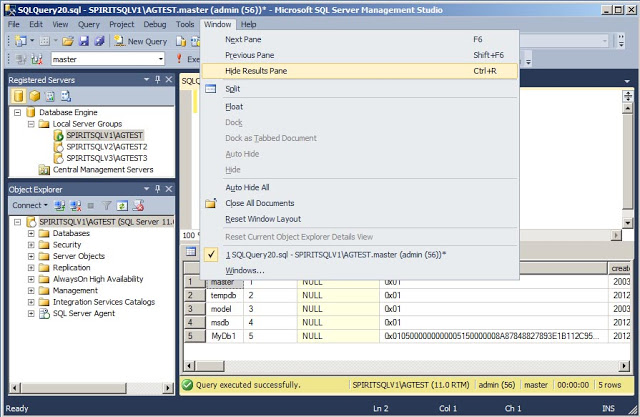Close the Object Explorer panel

[169, 189]
